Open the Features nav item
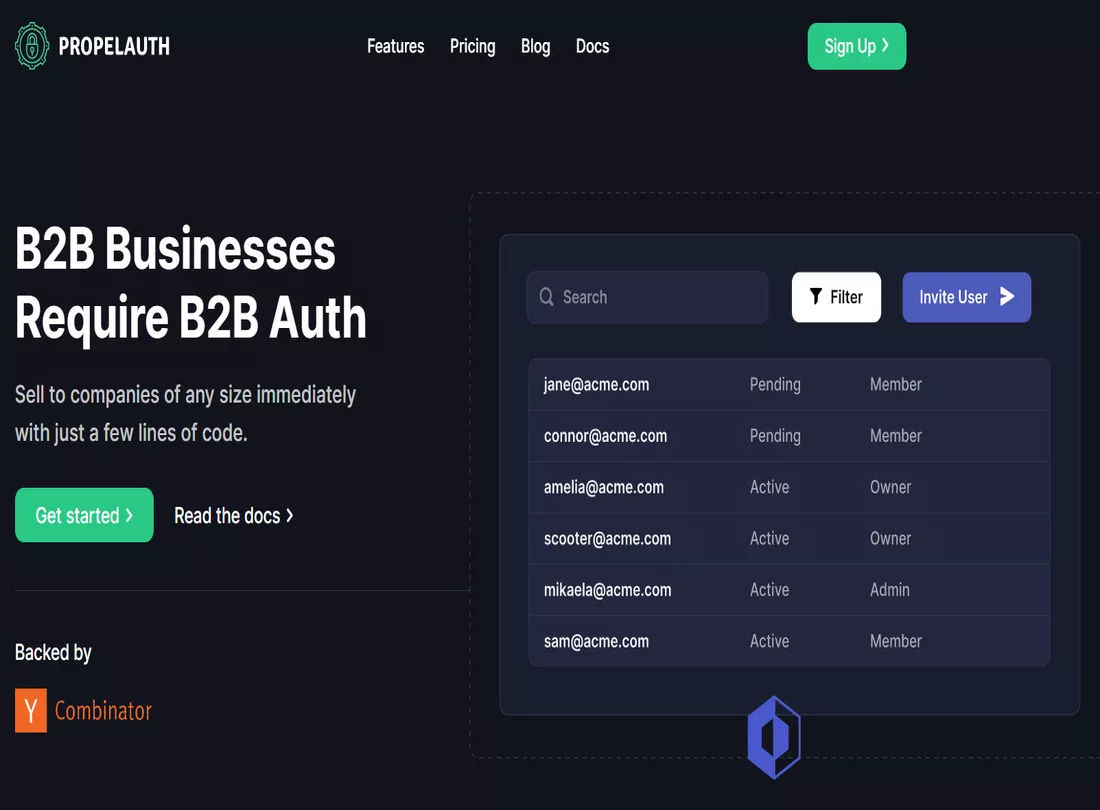Screen dimensions: 1100x810 coord(396,46)
